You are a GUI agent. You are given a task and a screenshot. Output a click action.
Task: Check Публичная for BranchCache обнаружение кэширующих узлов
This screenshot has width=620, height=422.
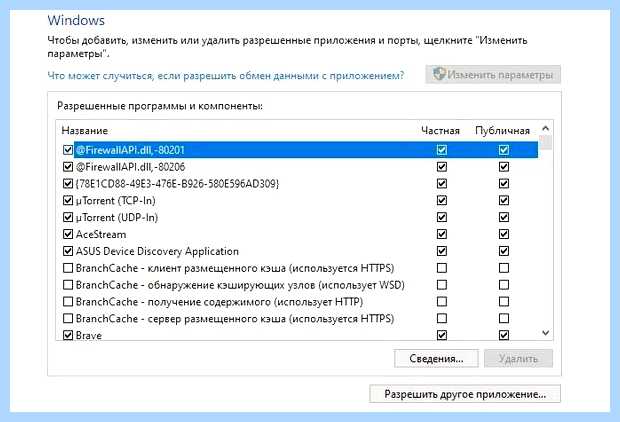tap(504, 285)
